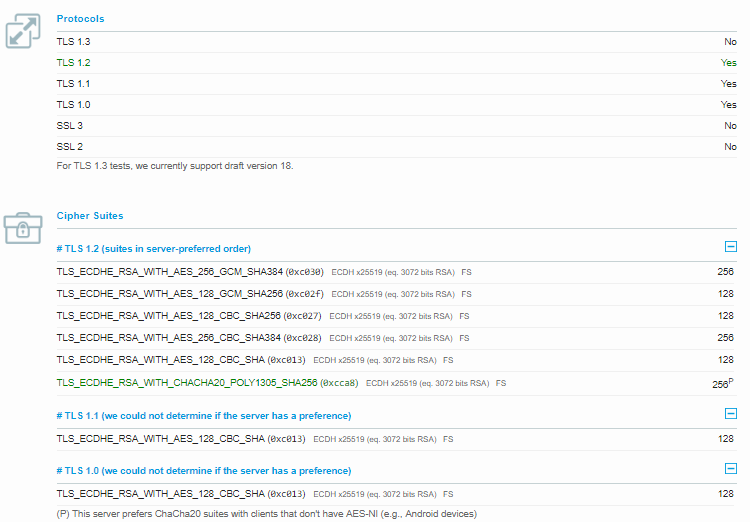Select TLS_ECDHE_RSA_WITH_AES_128_CBC_SHA256 cipher name
Screen dimensions: 750x522
[168, 316]
